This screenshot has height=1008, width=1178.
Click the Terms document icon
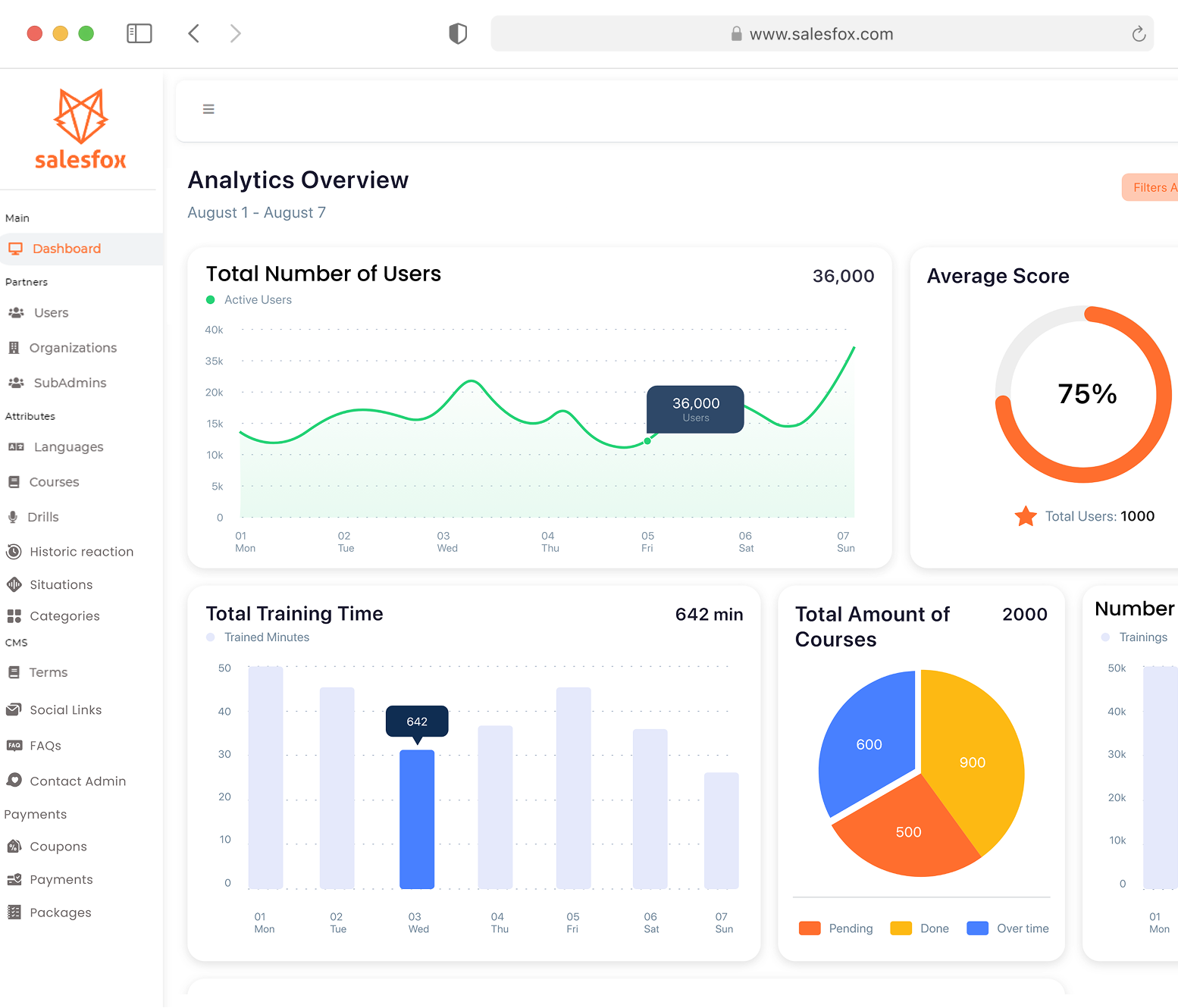click(x=14, y=672)
